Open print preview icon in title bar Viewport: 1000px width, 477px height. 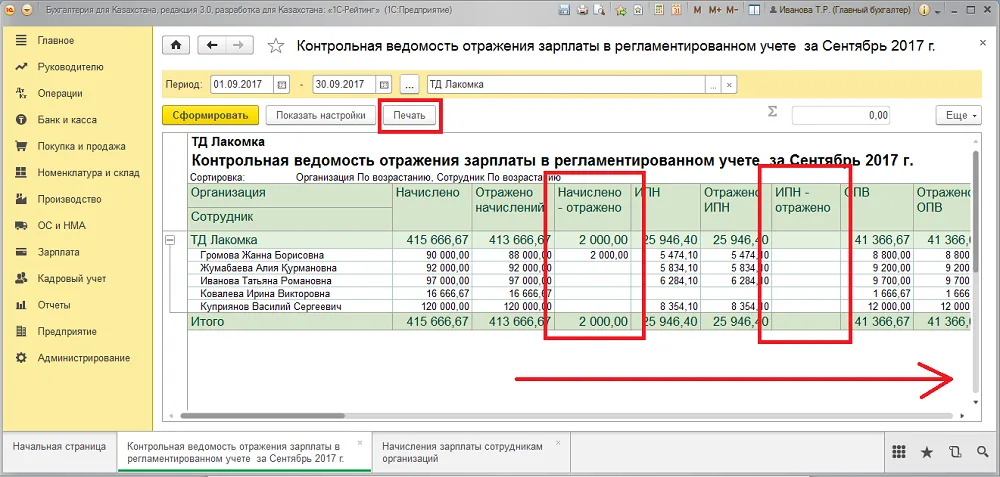(598, 10)
